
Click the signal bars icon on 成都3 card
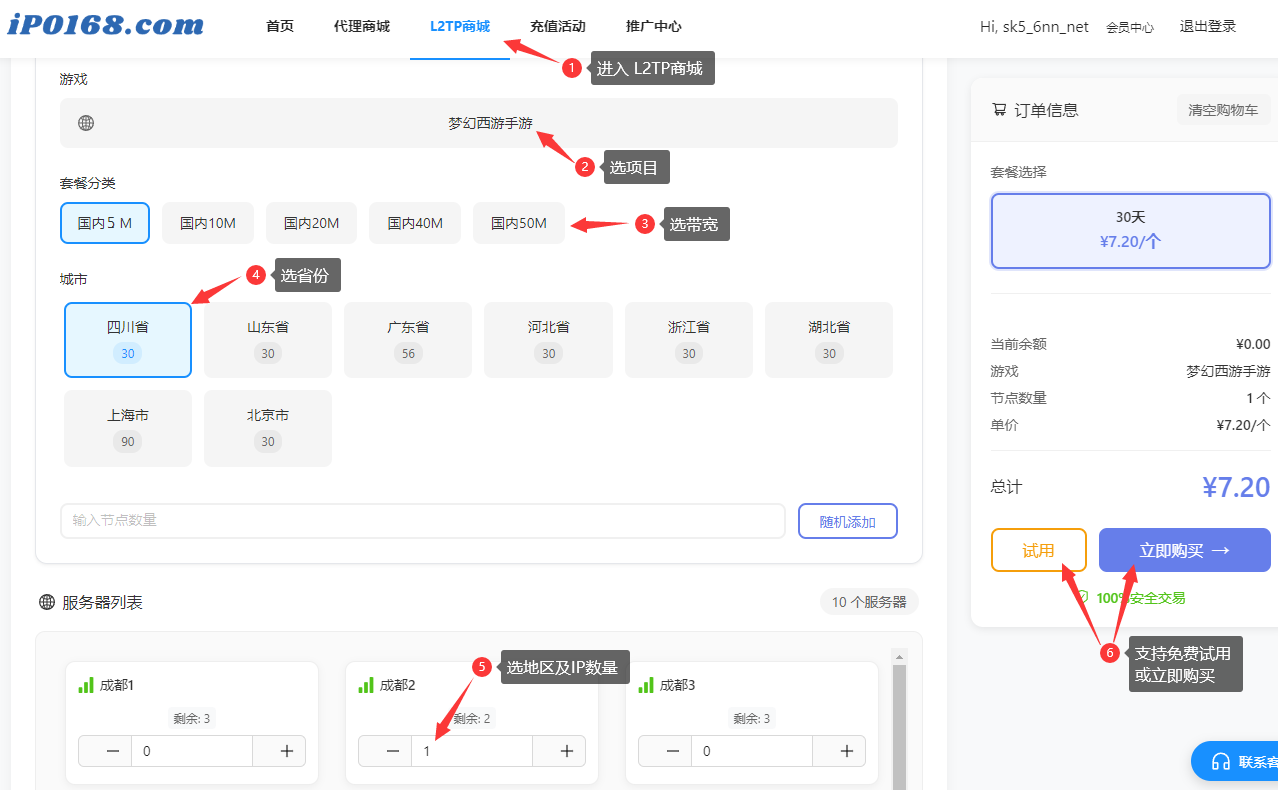pos(647,684)
